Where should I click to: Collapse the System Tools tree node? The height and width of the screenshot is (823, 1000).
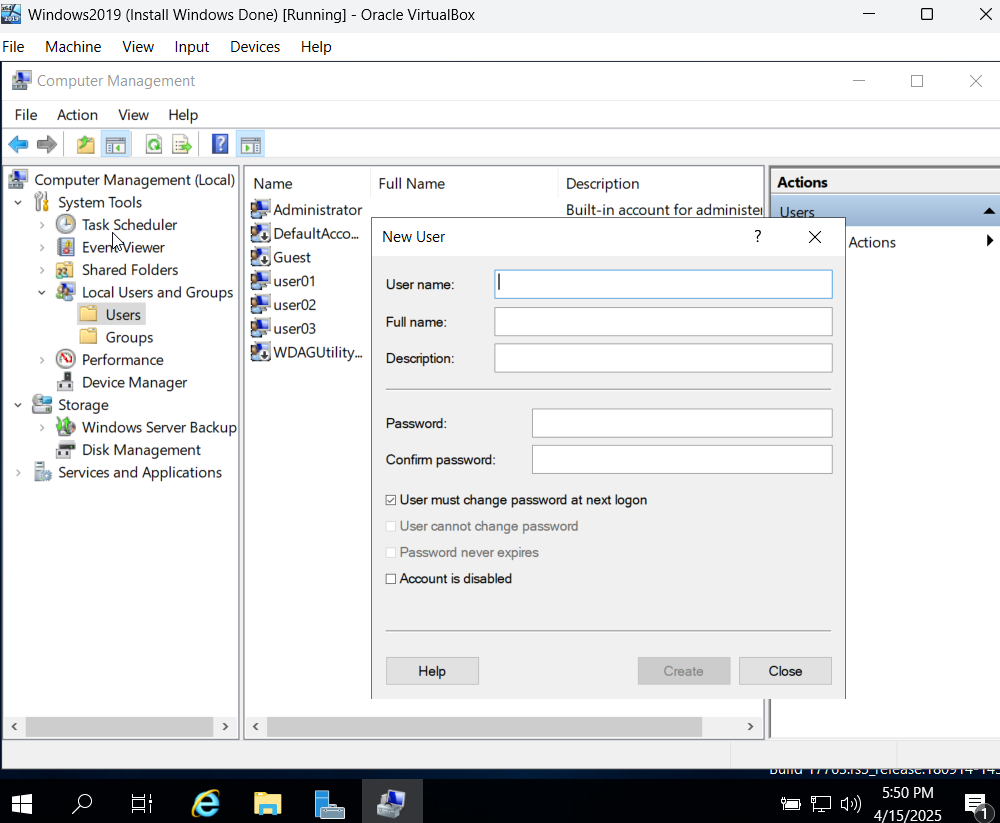pyautogui.click(x=18, y=202)
